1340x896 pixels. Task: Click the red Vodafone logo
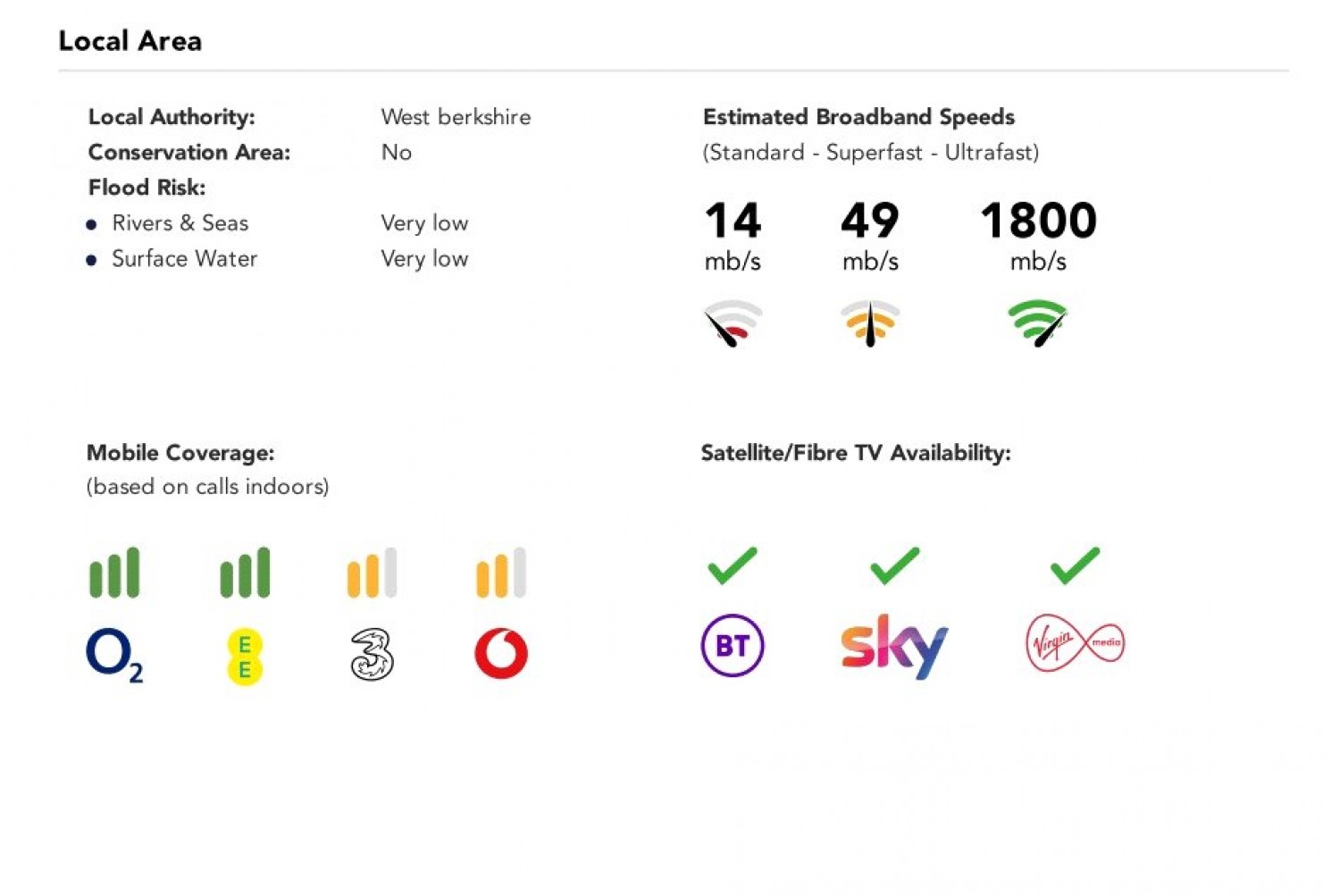pyautogui.click(x=501, y=654)
